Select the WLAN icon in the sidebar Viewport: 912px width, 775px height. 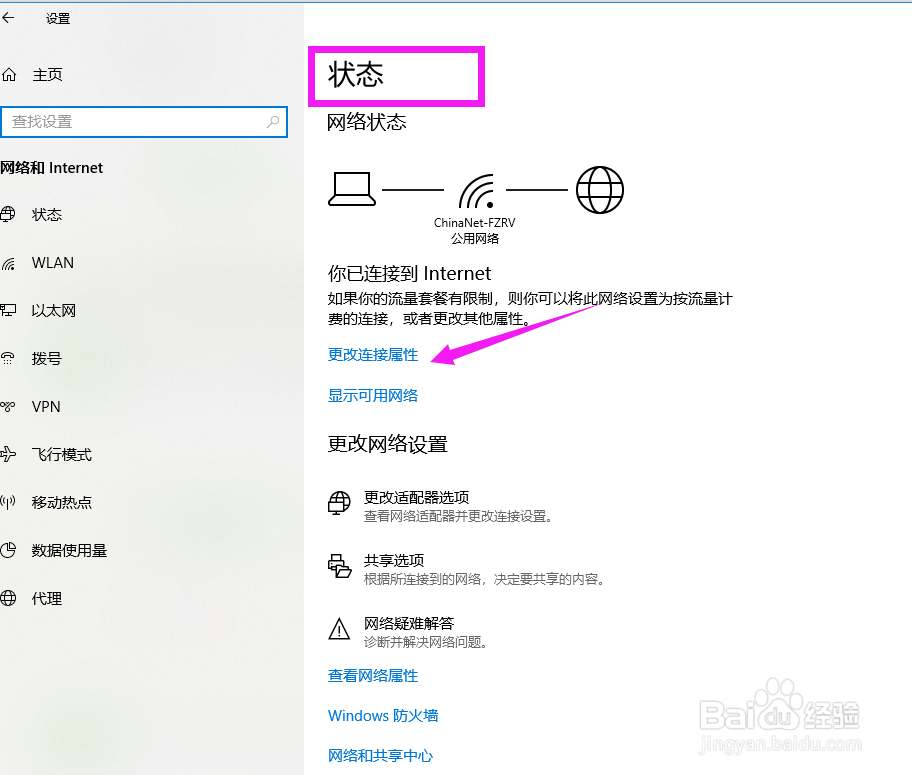pyautogui.click(x=14, y=262)
